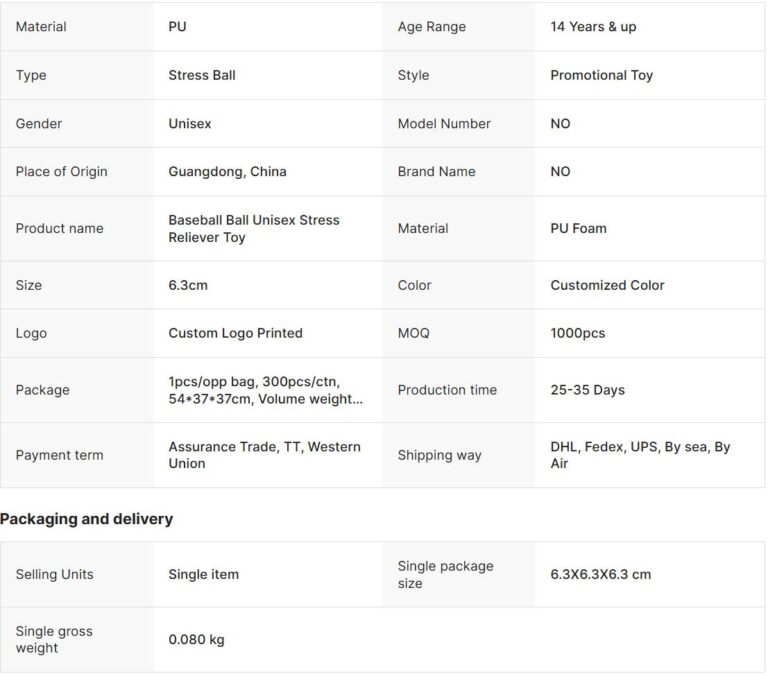Screen dimensions: 768x676
Task: Click the "Packaging and delivery" heading
Action: coord(86,519)
